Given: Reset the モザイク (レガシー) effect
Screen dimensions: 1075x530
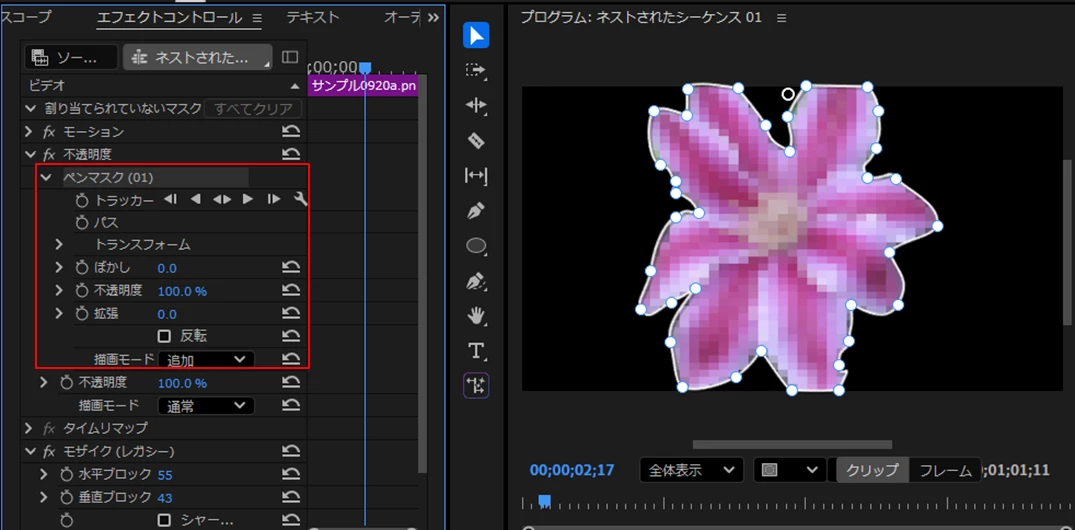Looking at the screenshot, I should tap(291, 451).
